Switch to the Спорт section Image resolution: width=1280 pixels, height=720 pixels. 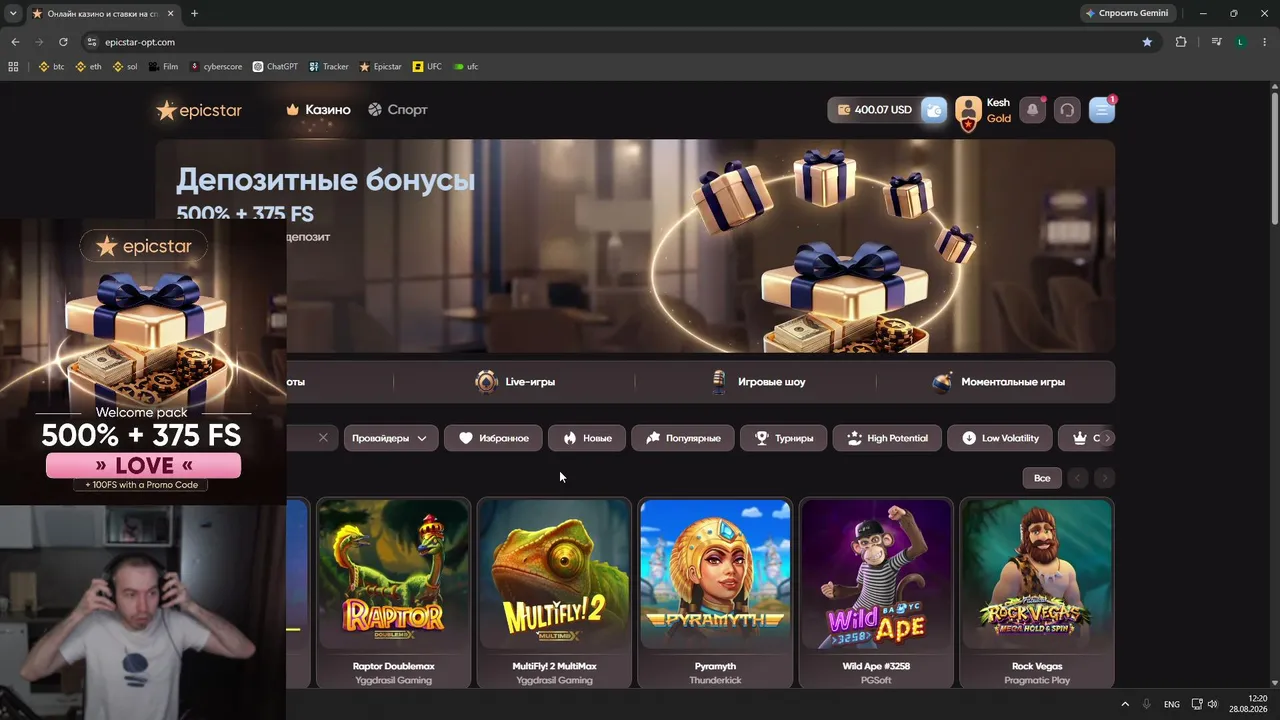pyautogui.click(x=397, y=110)
